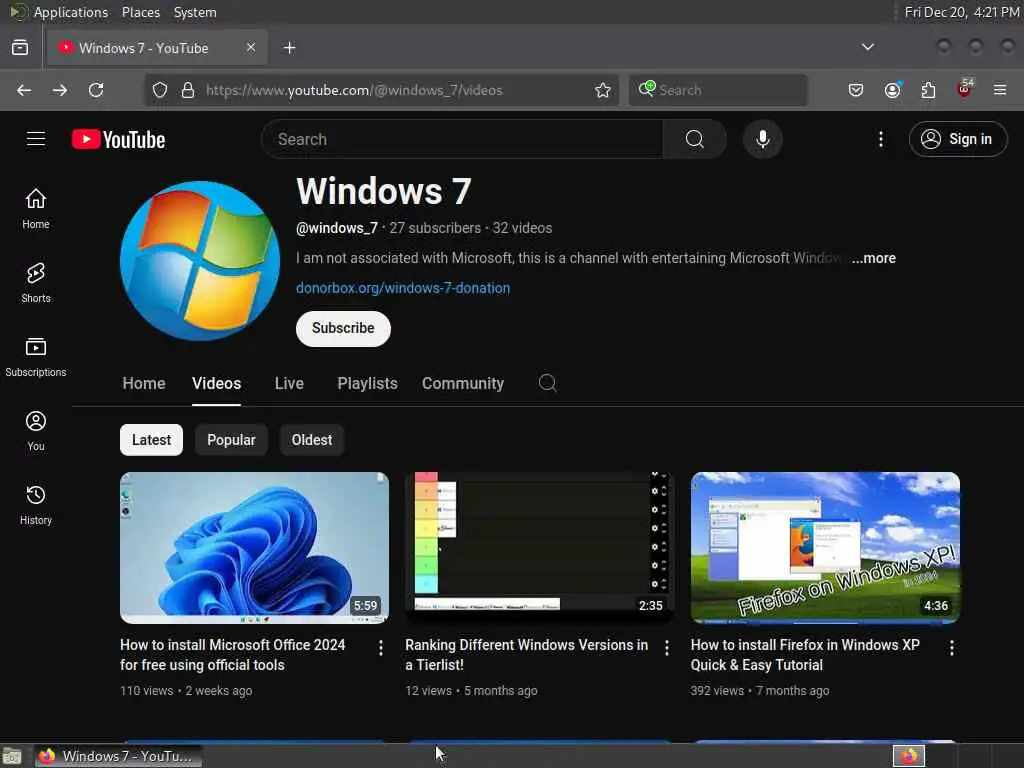
Task: Open History in the sidebar
Action: pyautogui.click(x=36, y=505)
